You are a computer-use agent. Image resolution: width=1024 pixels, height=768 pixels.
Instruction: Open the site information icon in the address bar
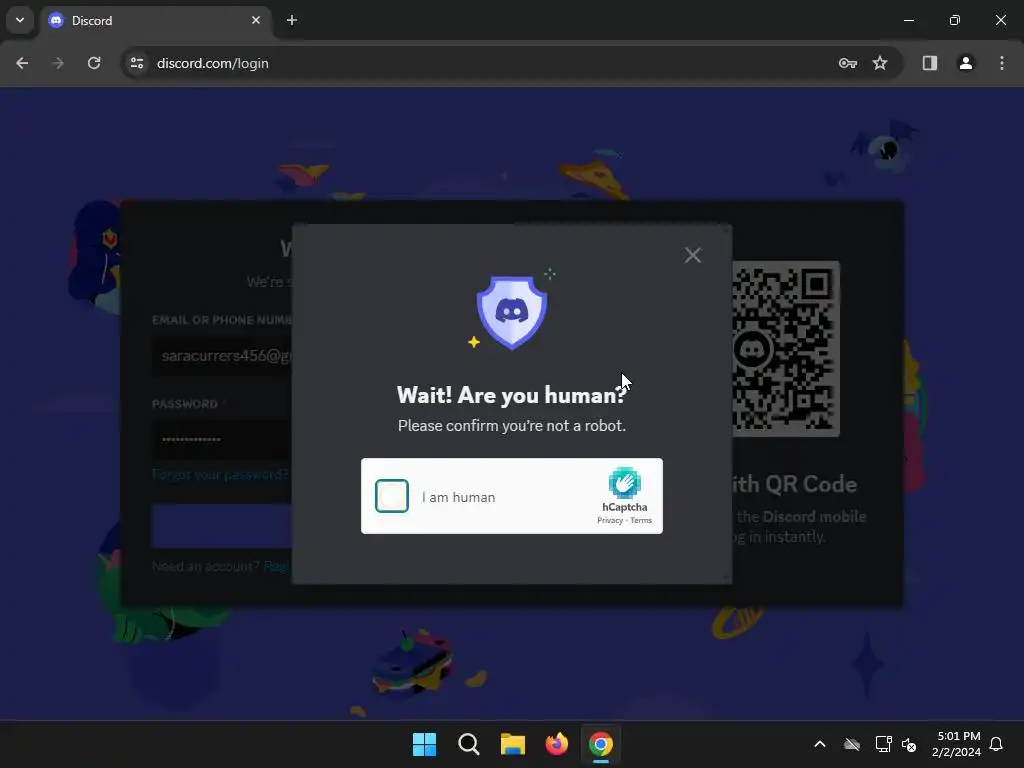point(137,63)
